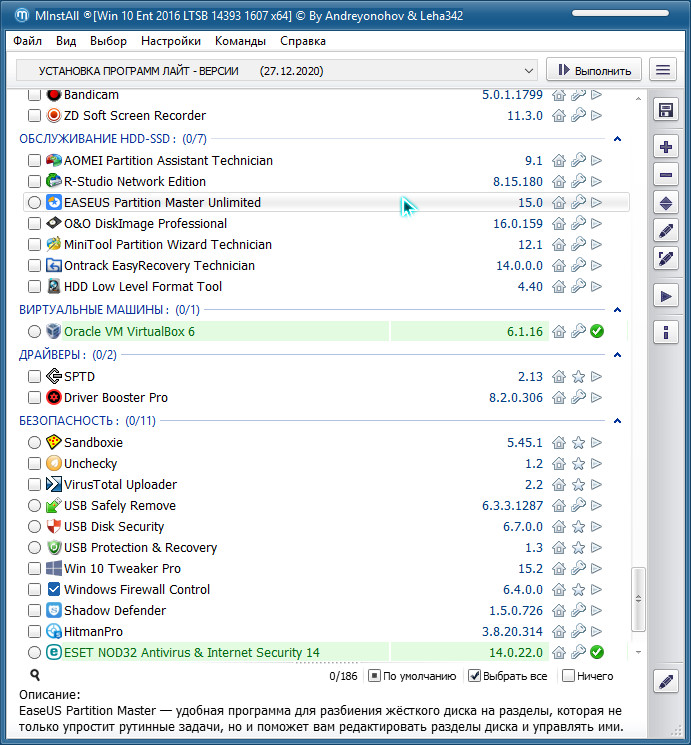Select USB Protection & Recovery entry
This screenshot has width=691, height=745.
tap(140, 548)
